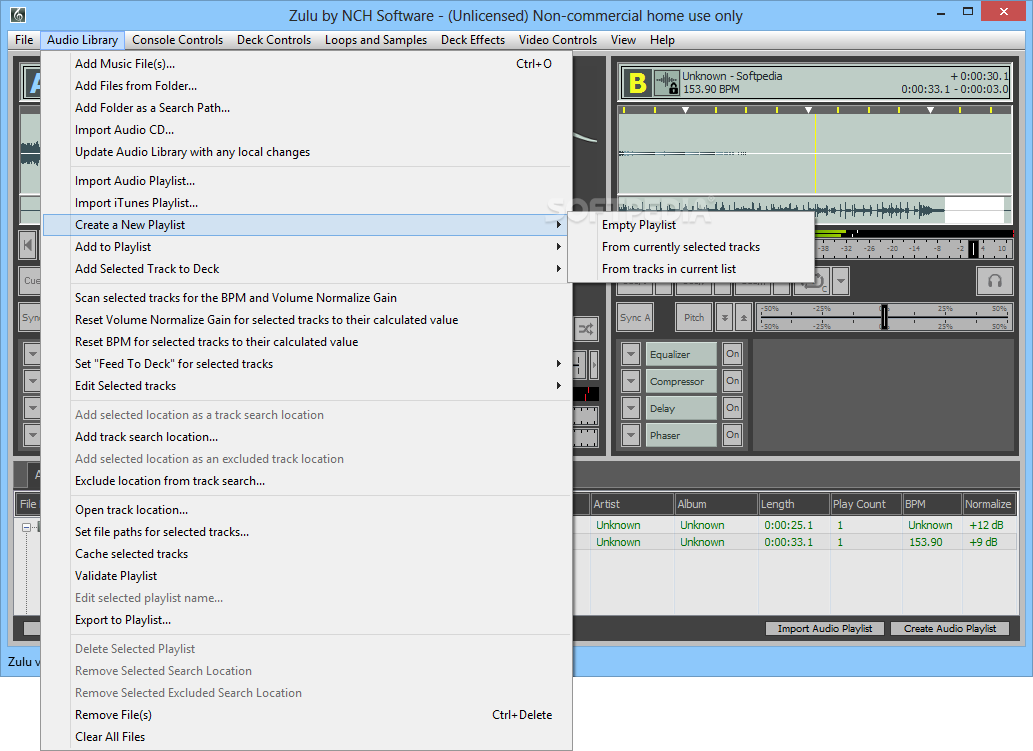Click the Import Audio Playlist button
Image resolution: width=1033 pixels, height=751 pixels.
[825, 628]
